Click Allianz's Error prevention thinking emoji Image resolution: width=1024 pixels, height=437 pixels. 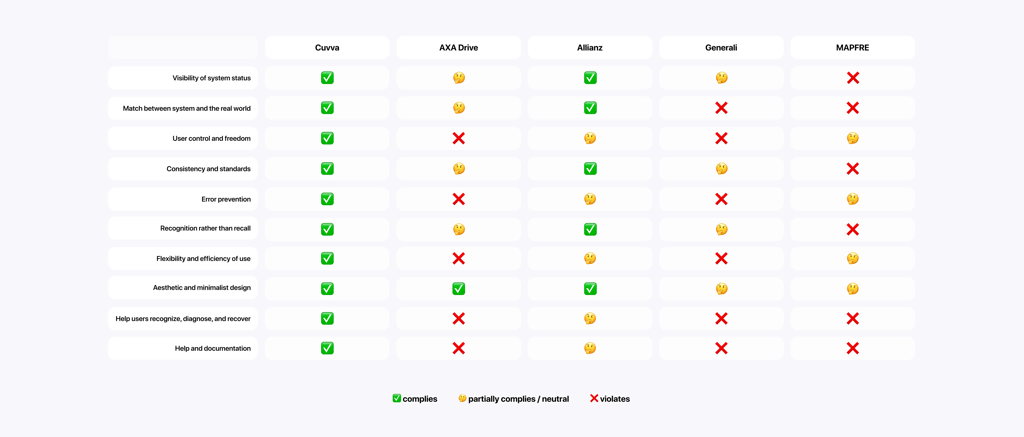point(590,199)
